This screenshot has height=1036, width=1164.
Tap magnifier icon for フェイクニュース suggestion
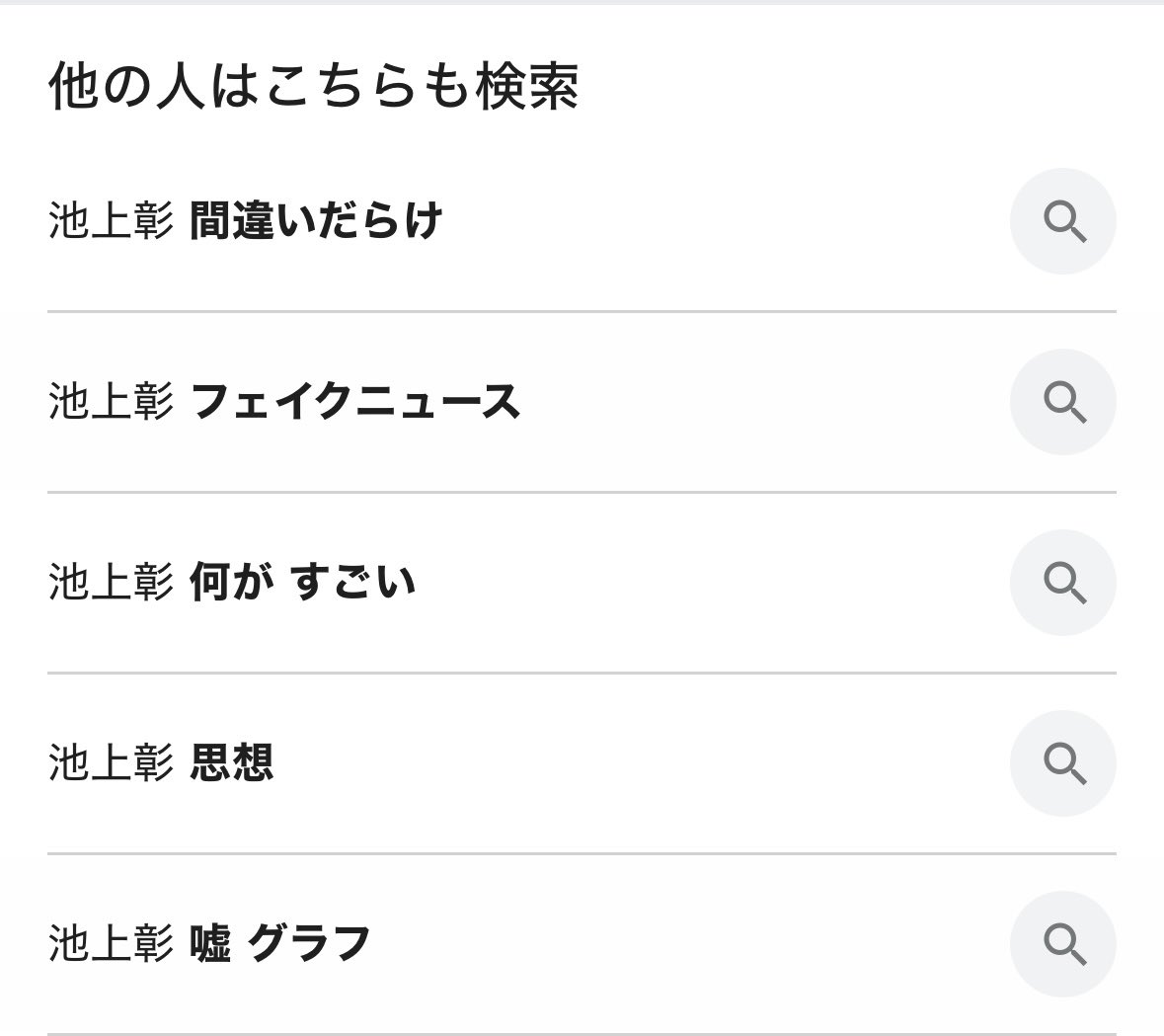[x=1062, y=402]
